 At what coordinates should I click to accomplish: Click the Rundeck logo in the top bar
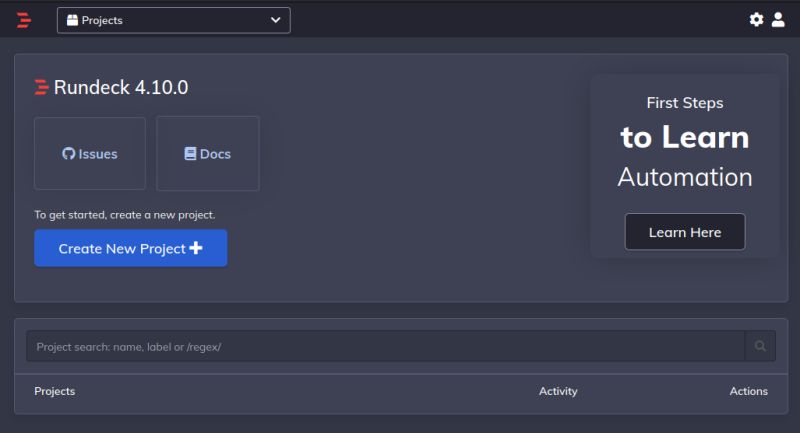coord(23,20)
